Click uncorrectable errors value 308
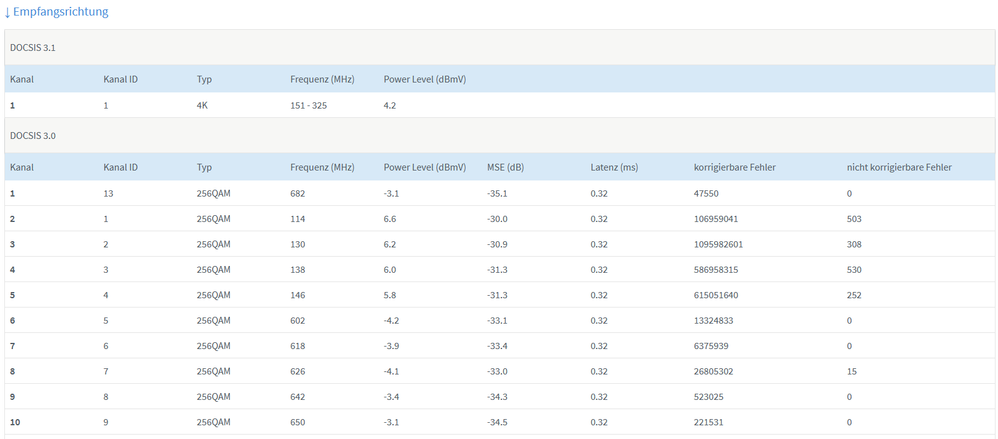This screenshot has width=998, height=439. (854, 244)
